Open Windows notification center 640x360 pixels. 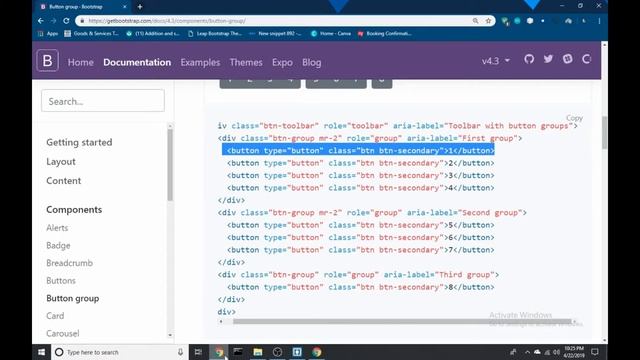pos(595,352)
